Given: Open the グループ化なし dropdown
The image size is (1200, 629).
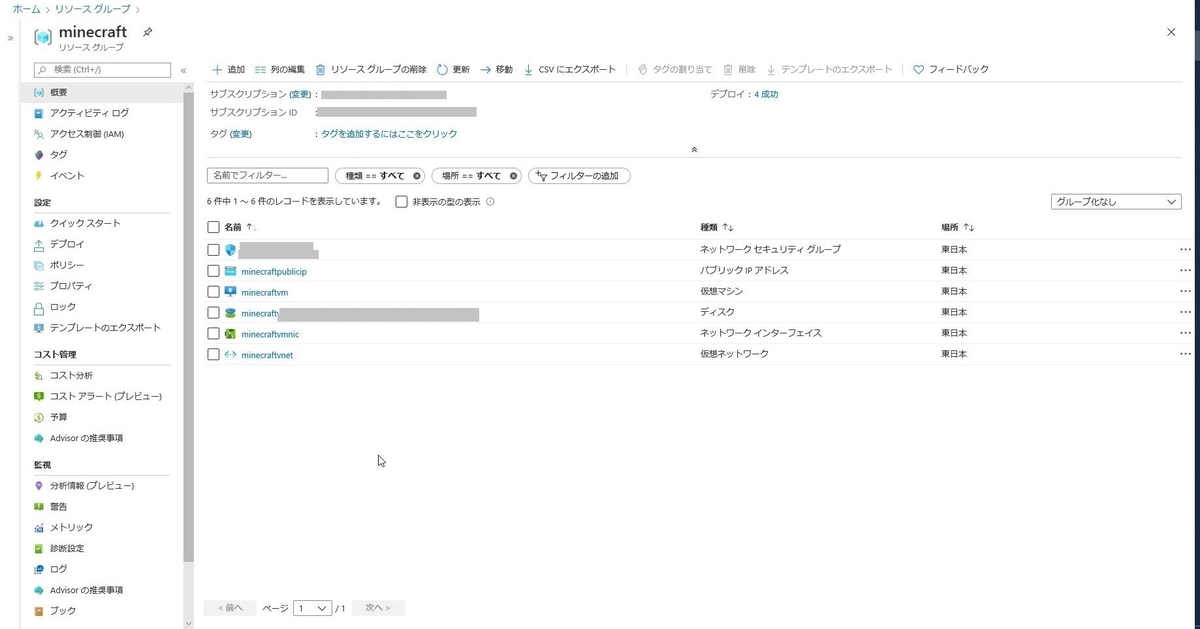Looking at the screenshot, I should (1115, 201).
